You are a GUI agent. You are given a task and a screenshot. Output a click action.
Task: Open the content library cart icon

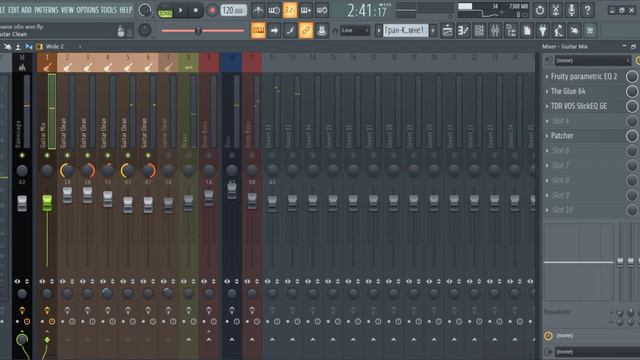tap(590, 31)
